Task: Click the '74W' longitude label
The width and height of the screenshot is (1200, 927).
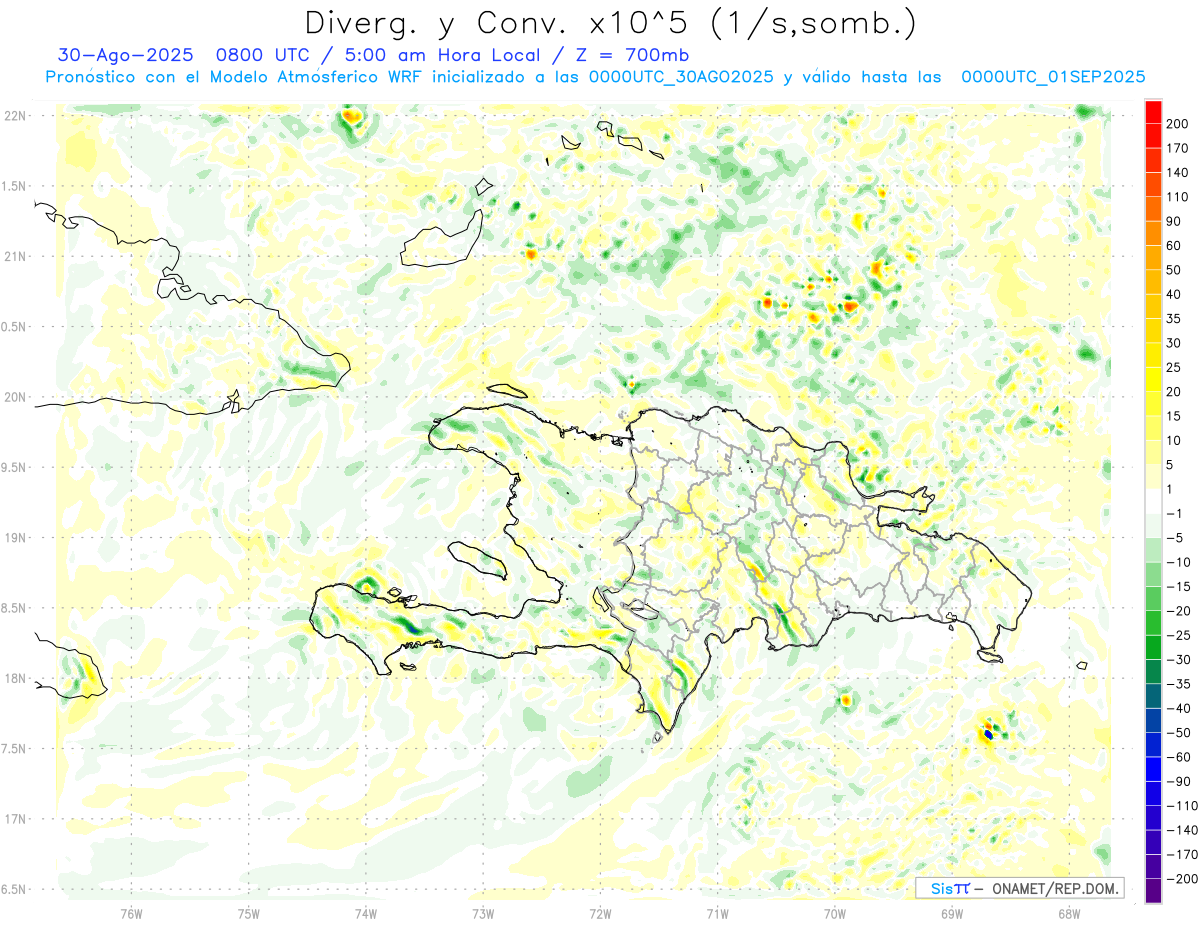Action: (366, 913)
